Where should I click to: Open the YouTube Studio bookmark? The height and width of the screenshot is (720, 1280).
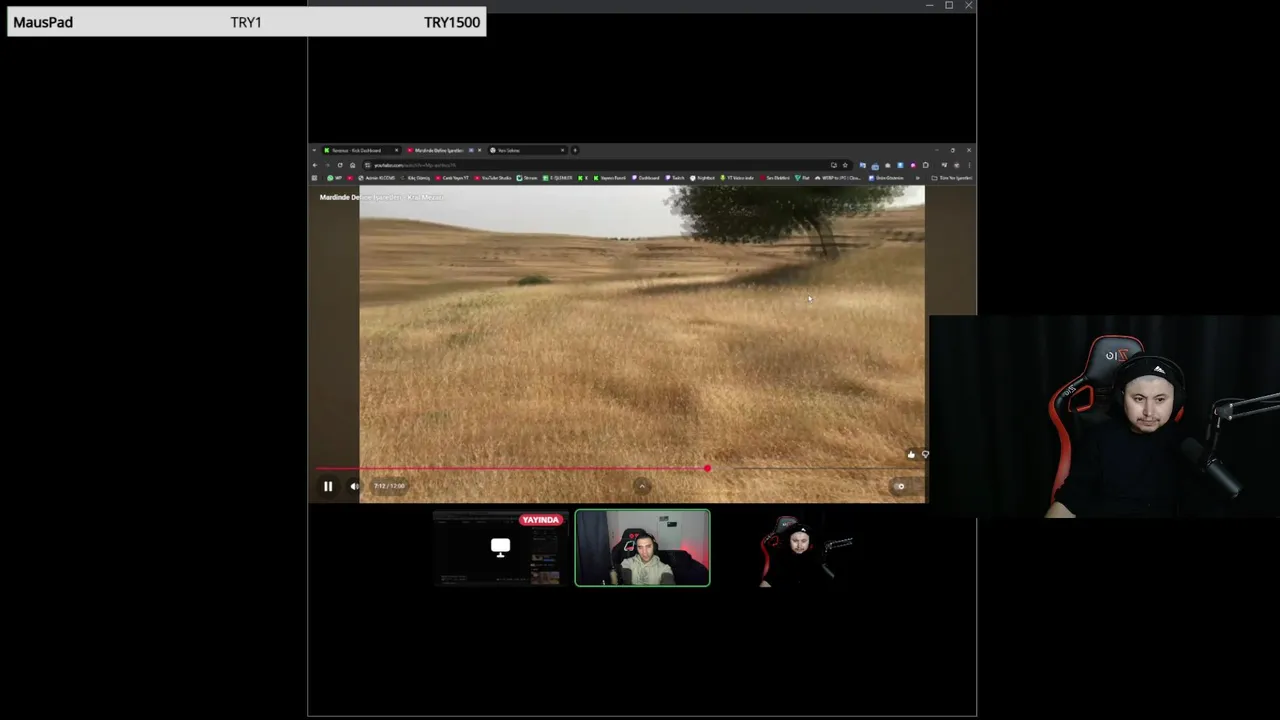pyautogui.click(x=493, y=178)
